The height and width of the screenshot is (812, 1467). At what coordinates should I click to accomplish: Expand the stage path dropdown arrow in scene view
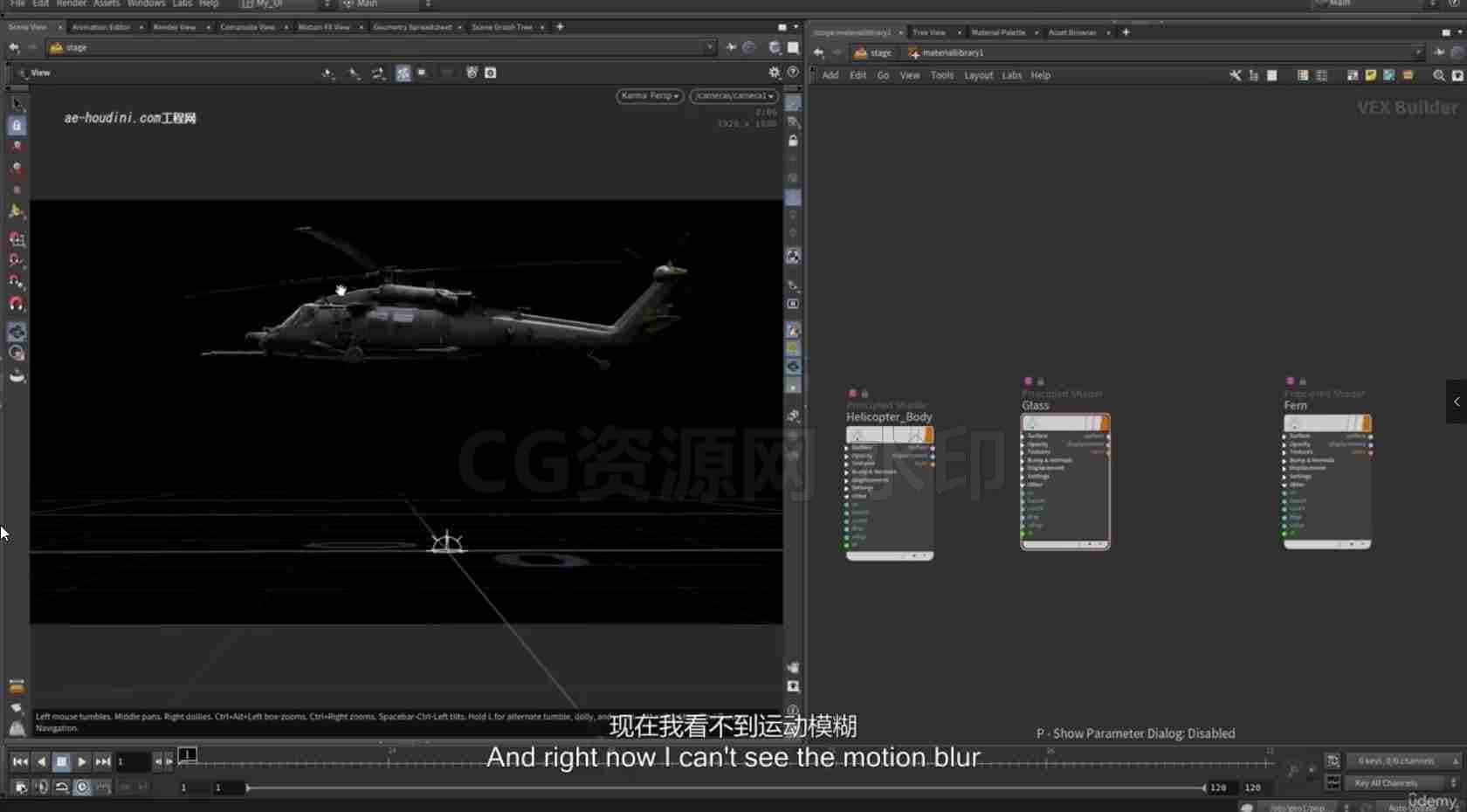click(709, 47)
